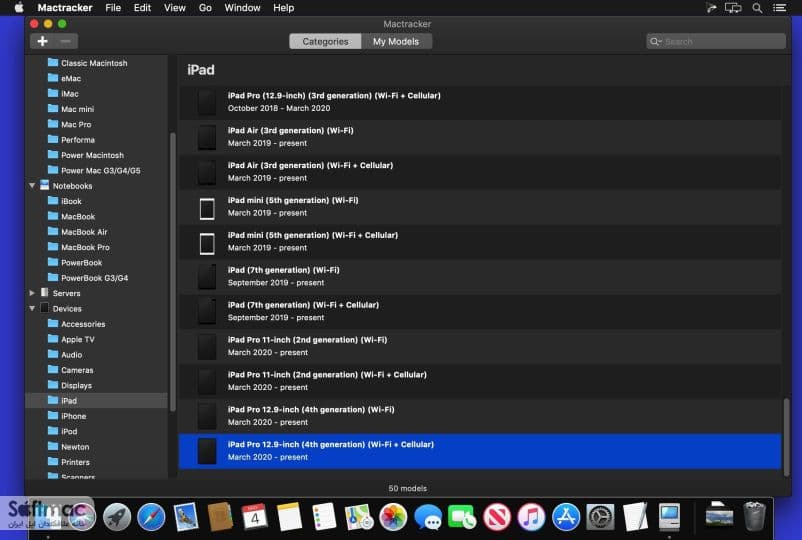This screenshot has width=802, height=540.
Task: Open Calendar icon in Dock
Action: coord(254,516)
